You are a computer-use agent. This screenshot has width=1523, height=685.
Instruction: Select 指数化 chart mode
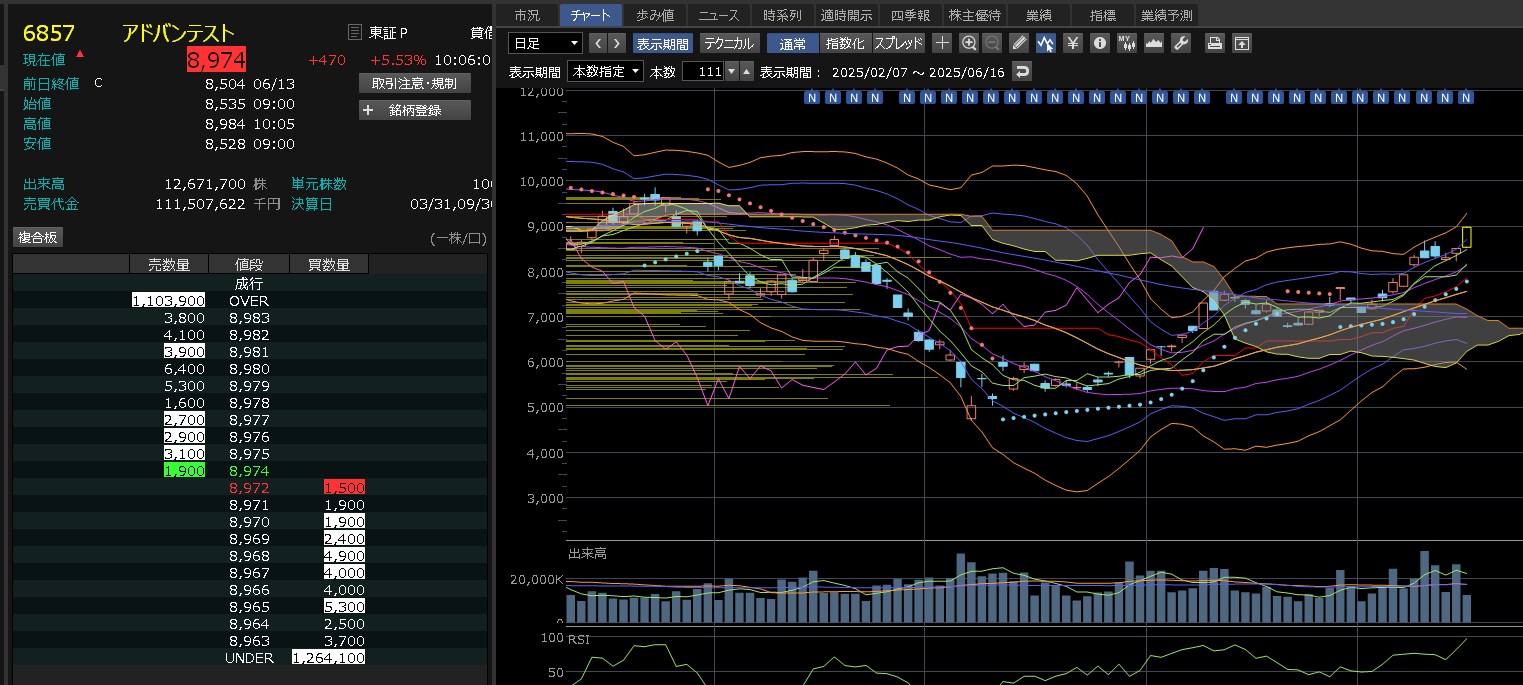pos(845,43)
